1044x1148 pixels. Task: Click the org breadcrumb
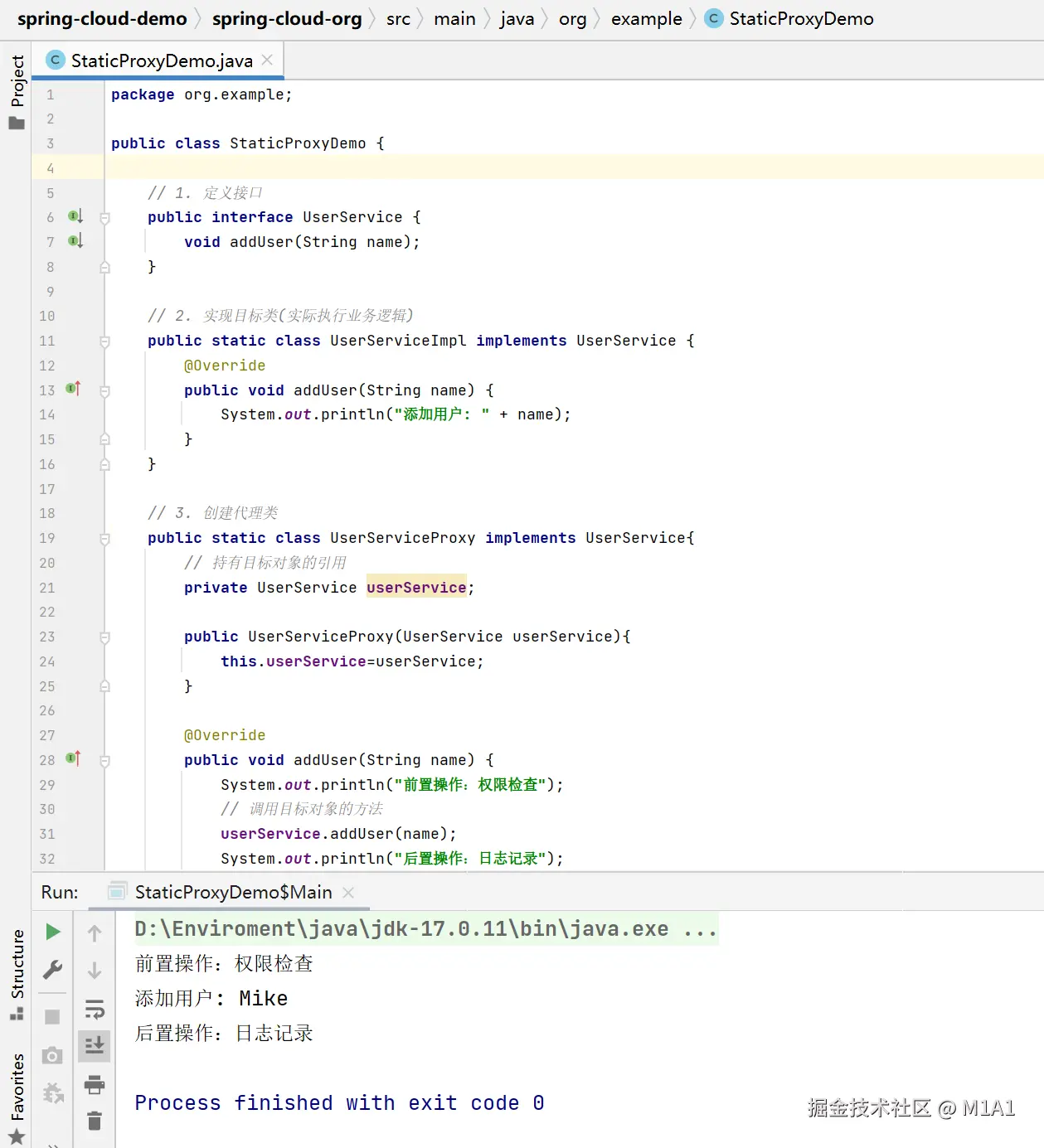572,18
